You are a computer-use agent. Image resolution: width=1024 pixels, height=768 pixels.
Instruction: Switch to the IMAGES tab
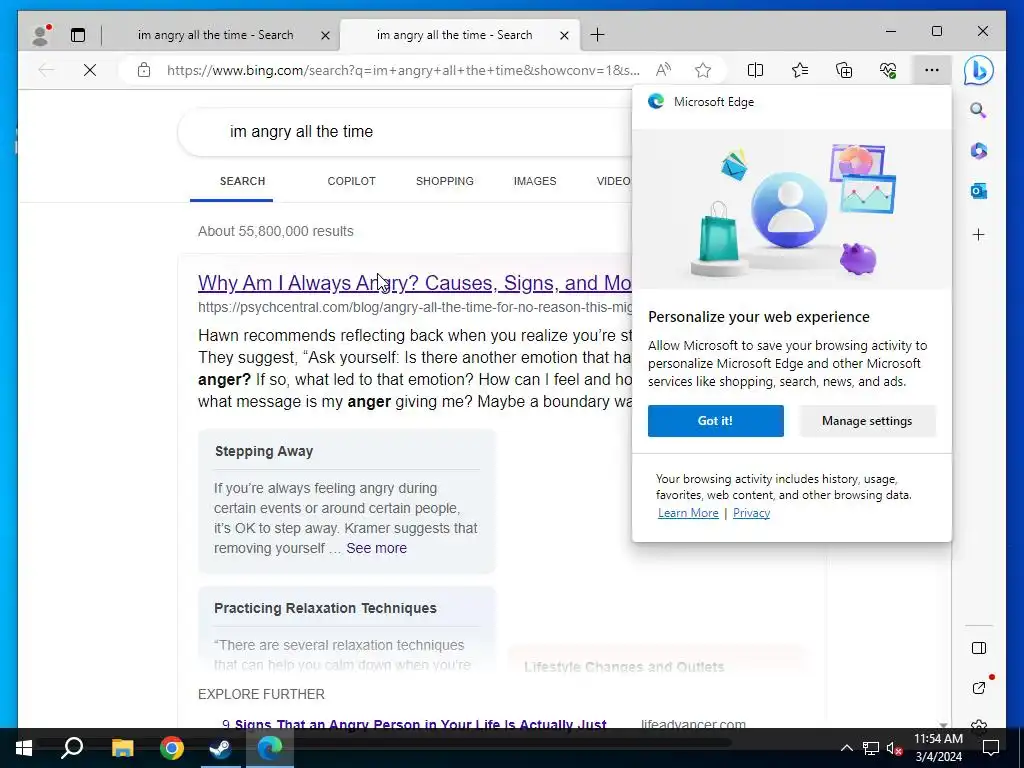tap(535, 181)
